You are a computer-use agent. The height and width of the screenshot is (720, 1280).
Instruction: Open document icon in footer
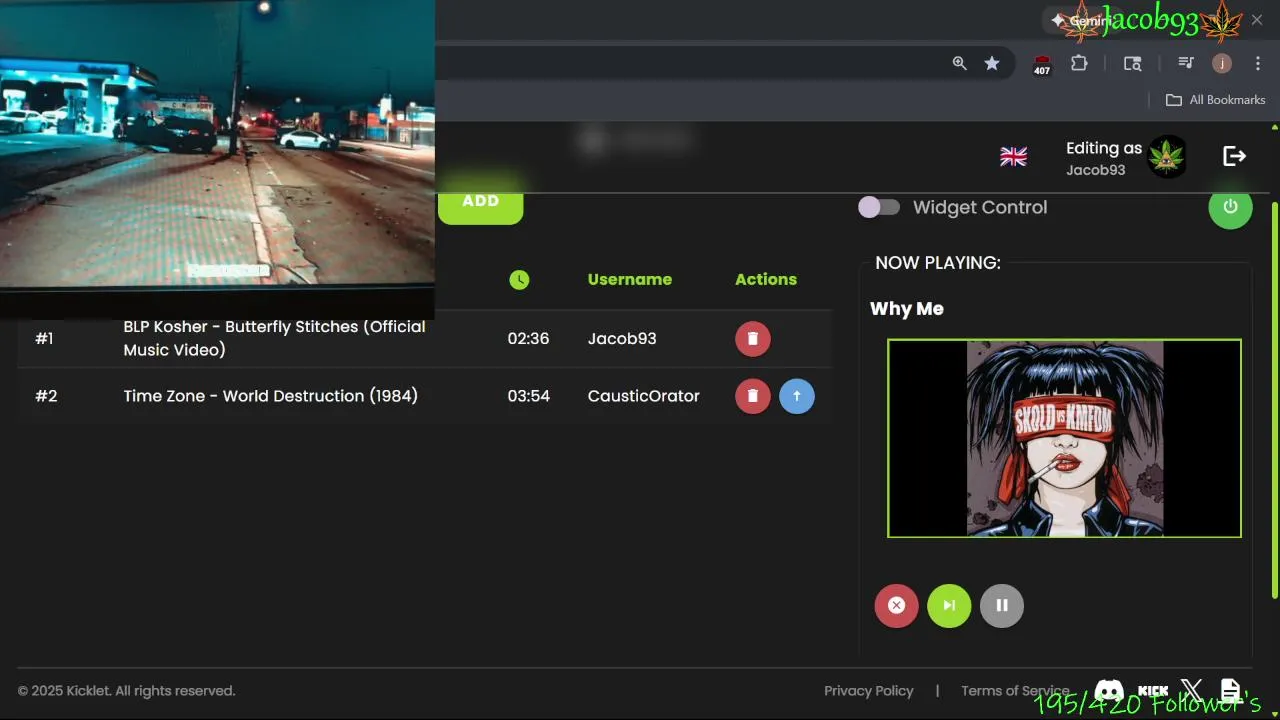point(1230,690)
